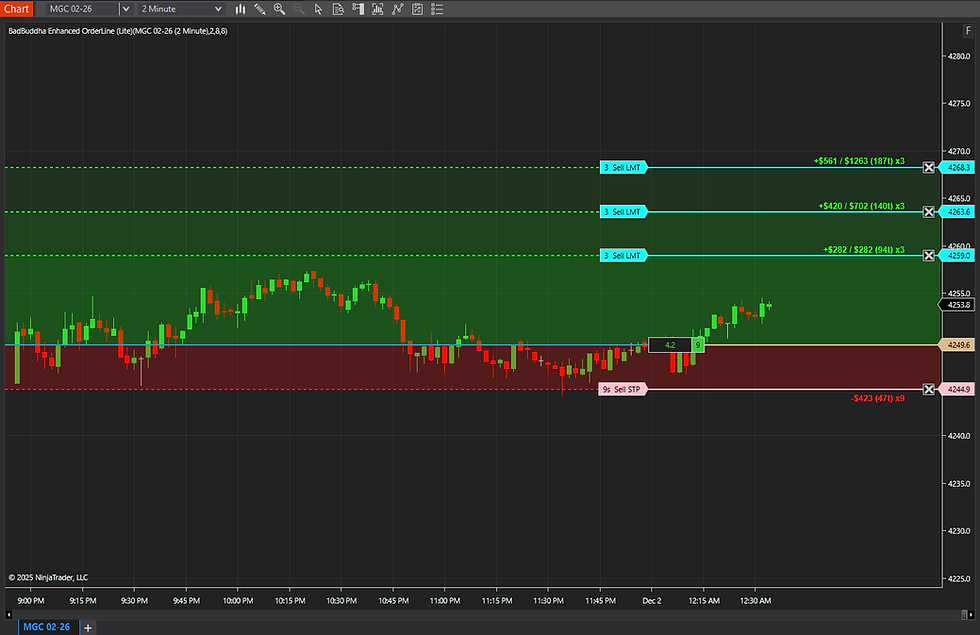Click the 4280.0 price axis label
This screenshot has height=635, width=980.
coord(959,56)
